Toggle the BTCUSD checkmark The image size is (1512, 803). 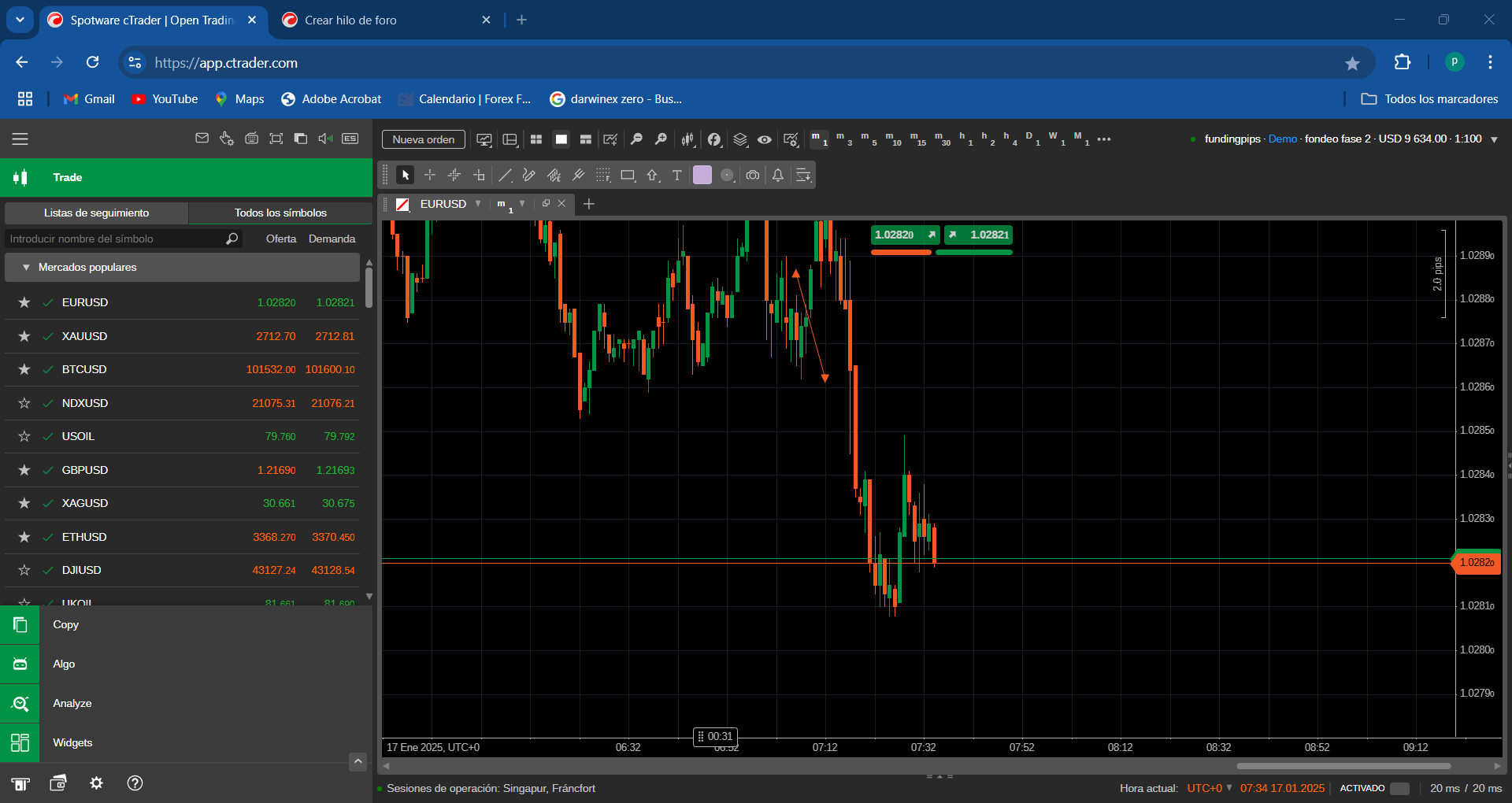(x=48, y=369)
